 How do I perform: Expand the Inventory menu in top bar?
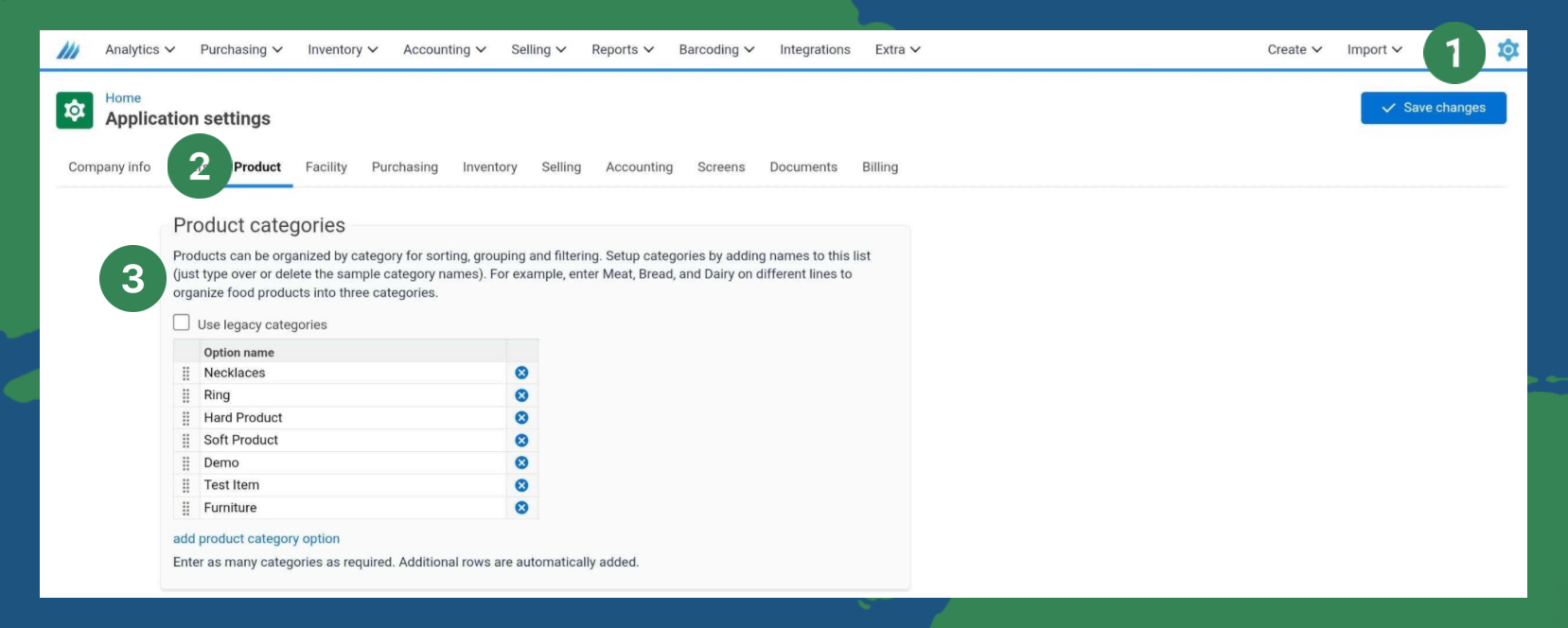tap(343, 49)
